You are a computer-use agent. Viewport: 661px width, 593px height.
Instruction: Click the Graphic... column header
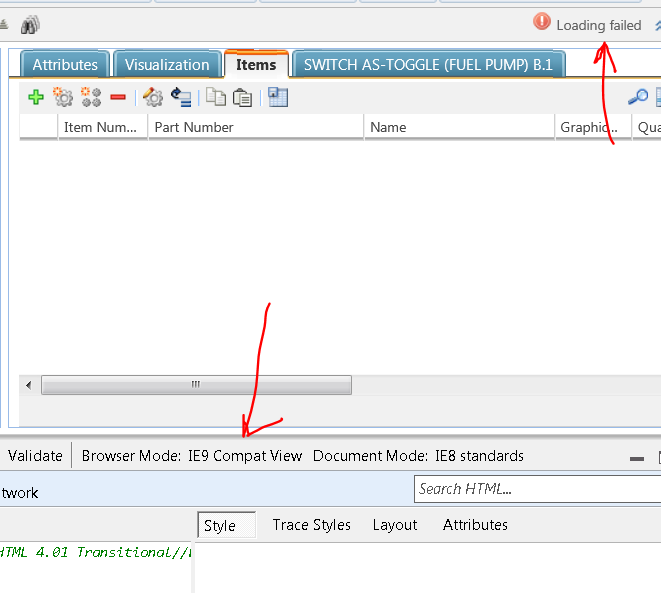(593, 127)
